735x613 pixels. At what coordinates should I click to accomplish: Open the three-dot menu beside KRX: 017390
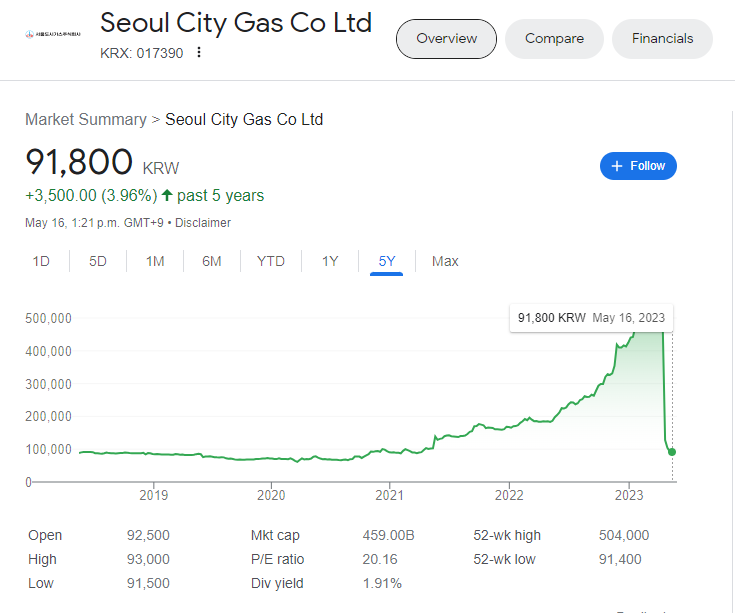[199, 52]
